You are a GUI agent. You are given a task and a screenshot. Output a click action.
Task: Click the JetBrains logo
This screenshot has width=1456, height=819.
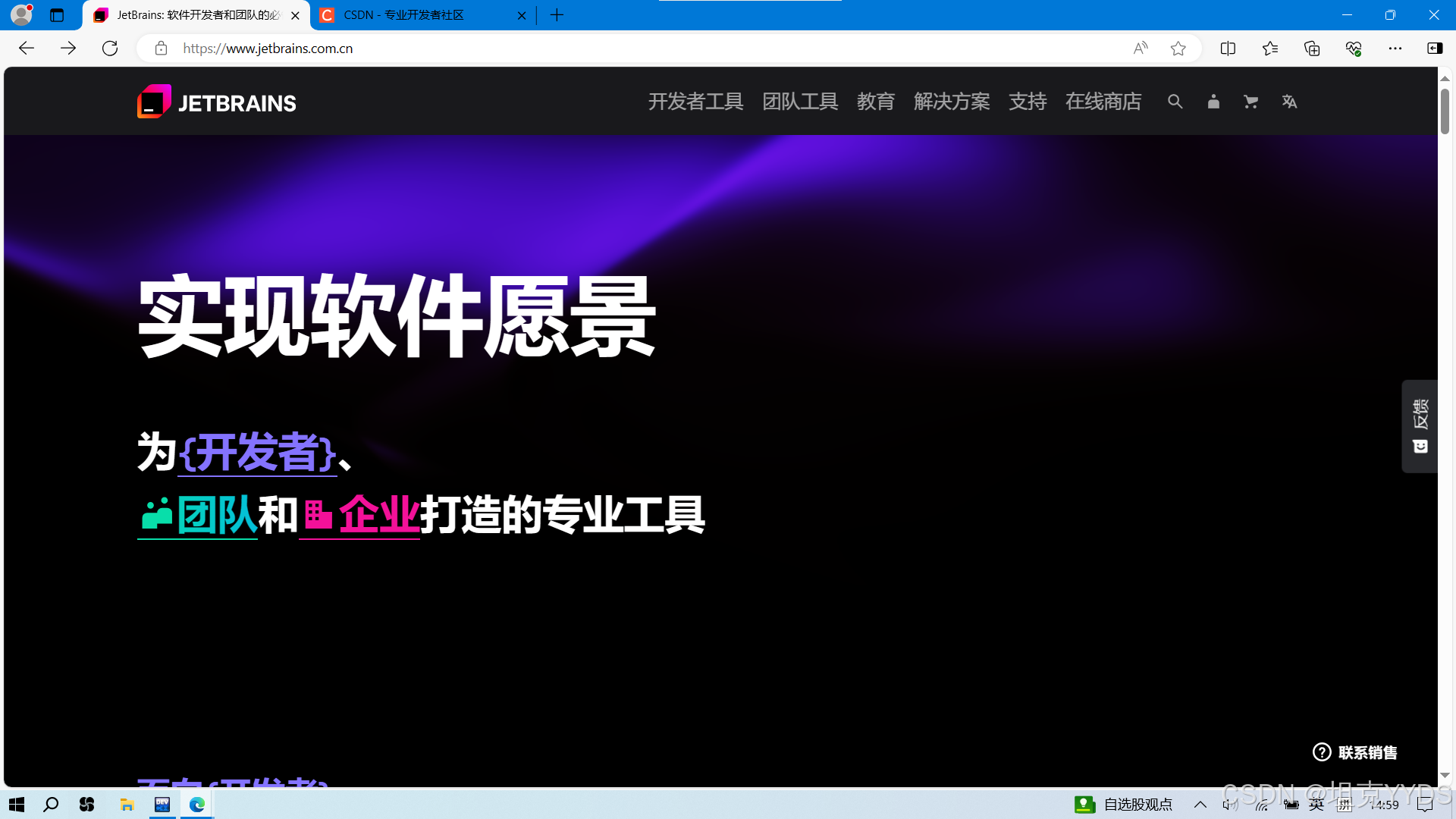coord(217,102)
